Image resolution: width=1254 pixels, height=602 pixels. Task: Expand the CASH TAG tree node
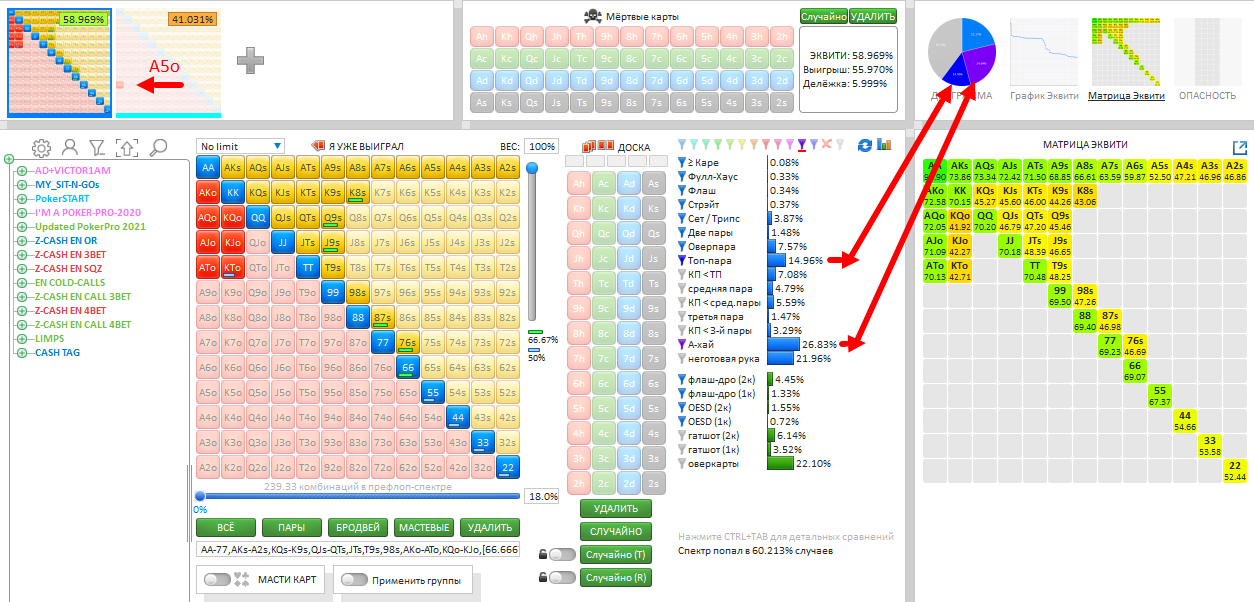pyautogui.click(x=21, y=353)
